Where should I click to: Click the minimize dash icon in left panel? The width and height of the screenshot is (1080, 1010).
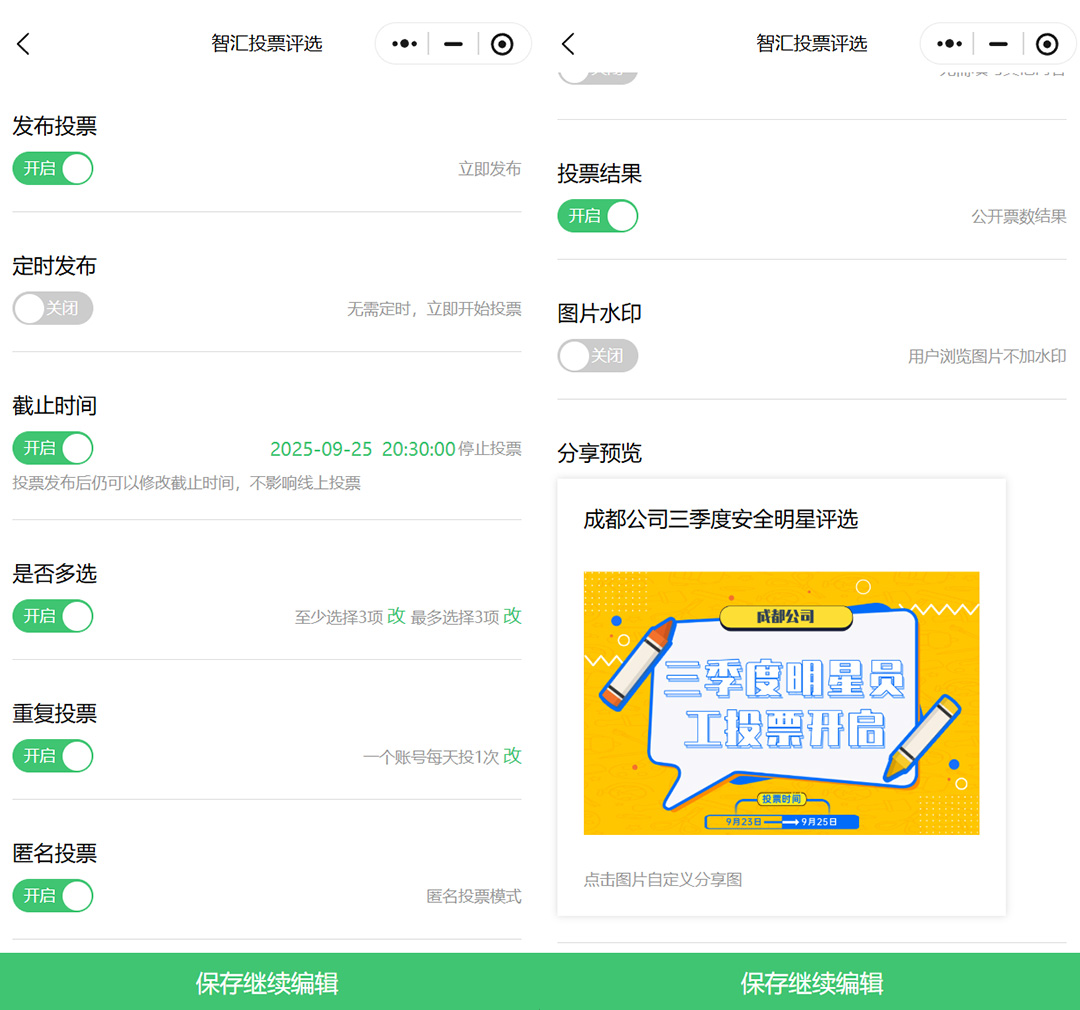click(453, 44)
